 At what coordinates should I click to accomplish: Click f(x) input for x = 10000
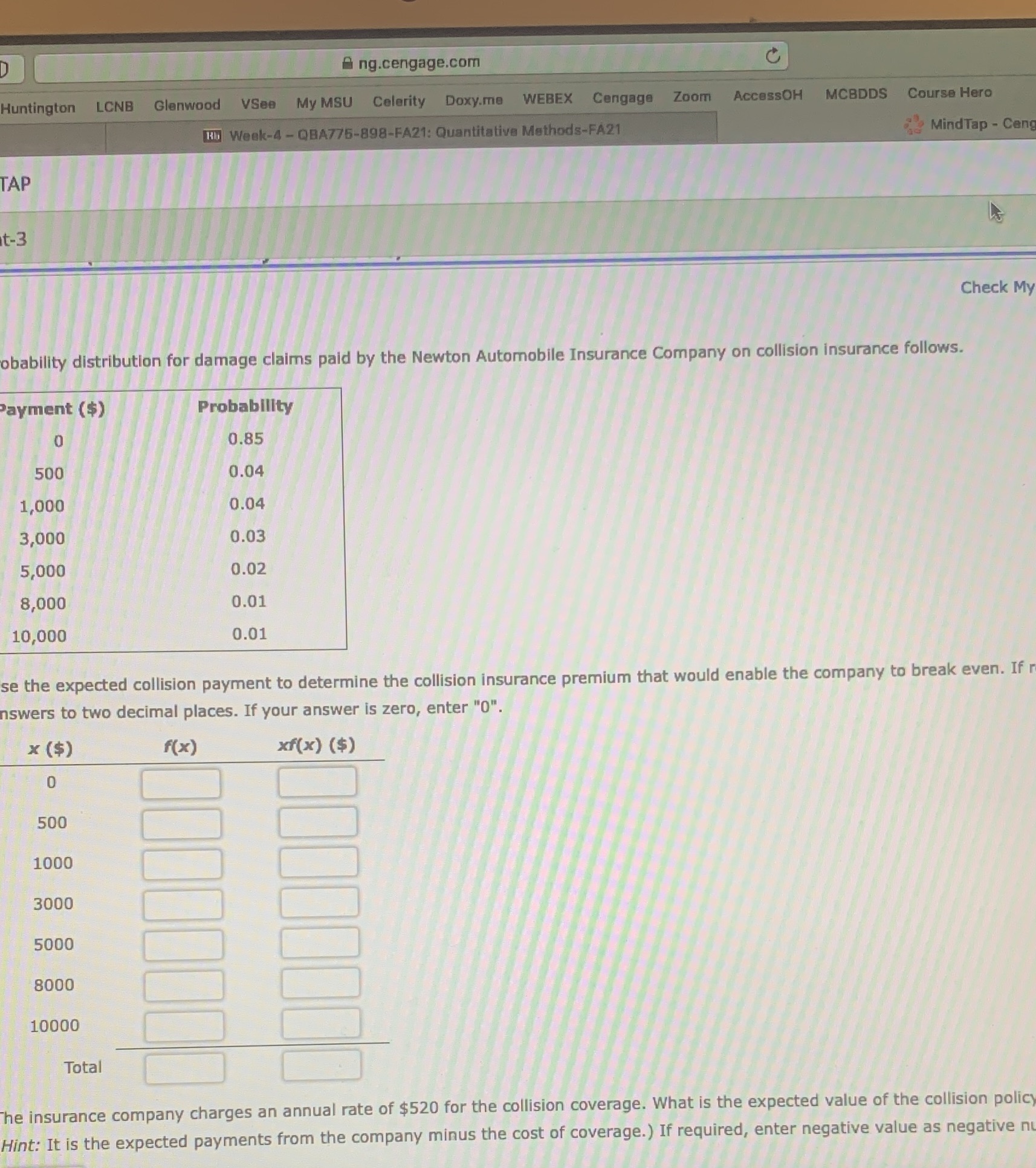[184, 1026]
